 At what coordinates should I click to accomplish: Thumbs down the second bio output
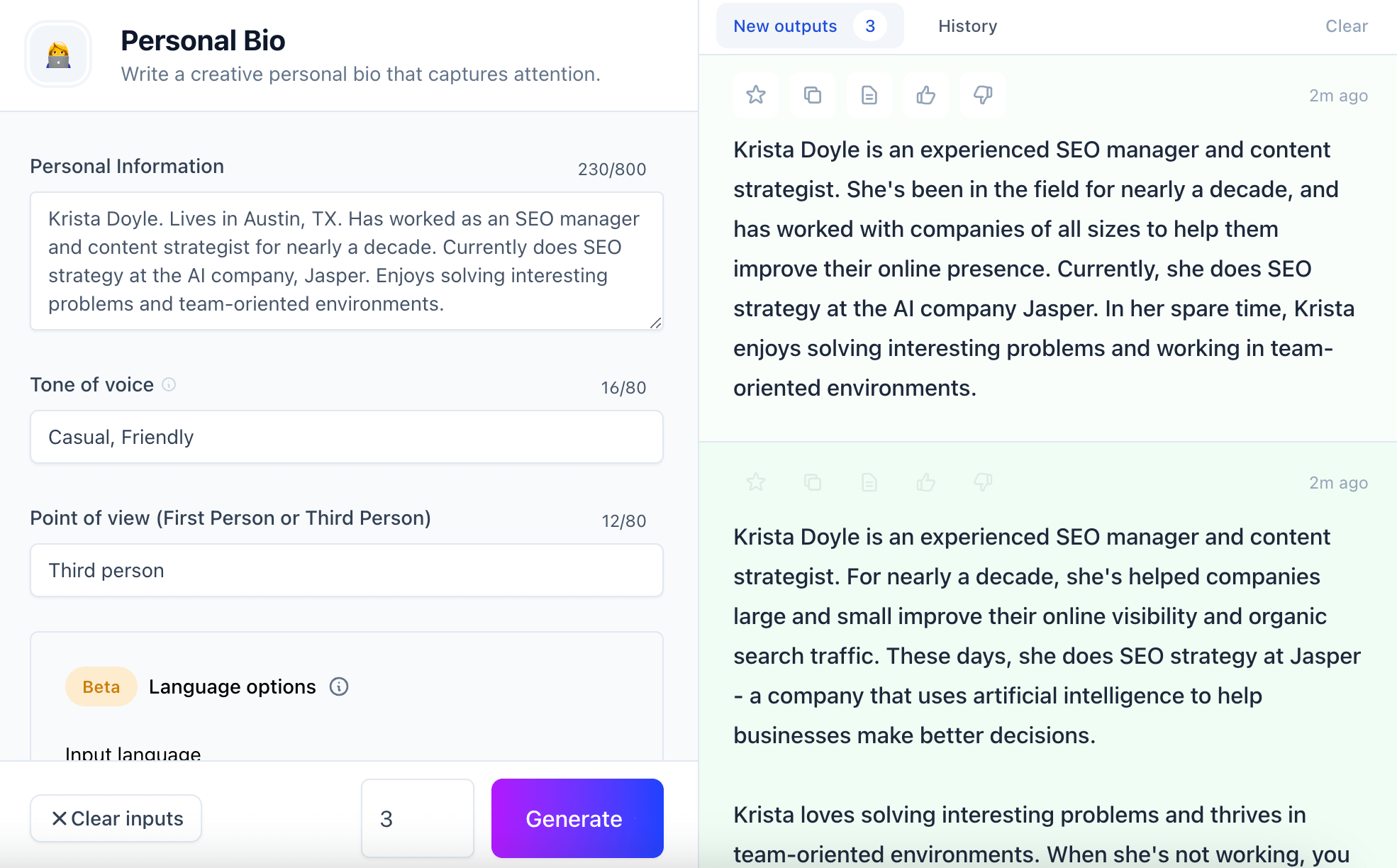coord(983,482)
